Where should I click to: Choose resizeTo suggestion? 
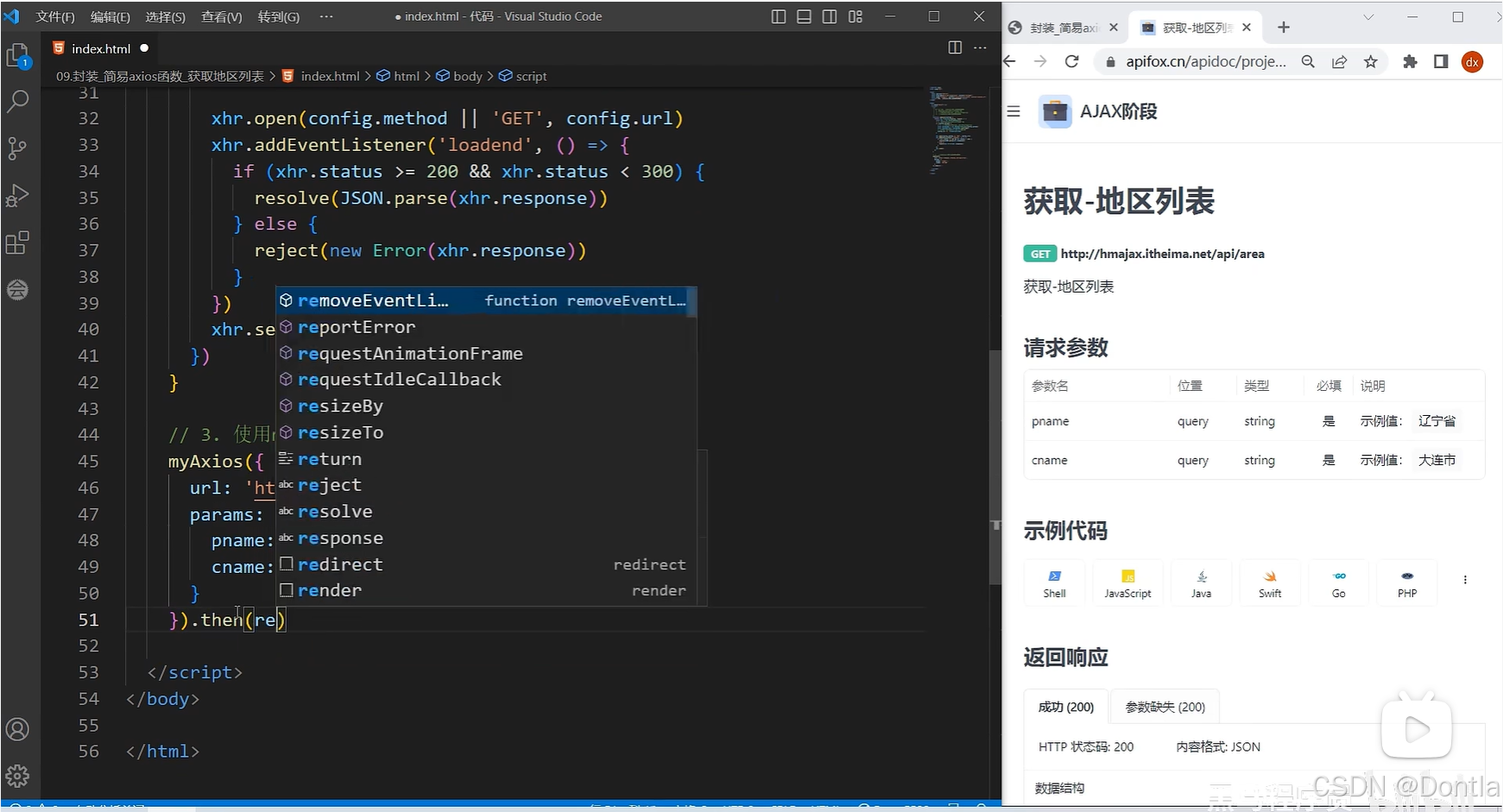[486, 432]
